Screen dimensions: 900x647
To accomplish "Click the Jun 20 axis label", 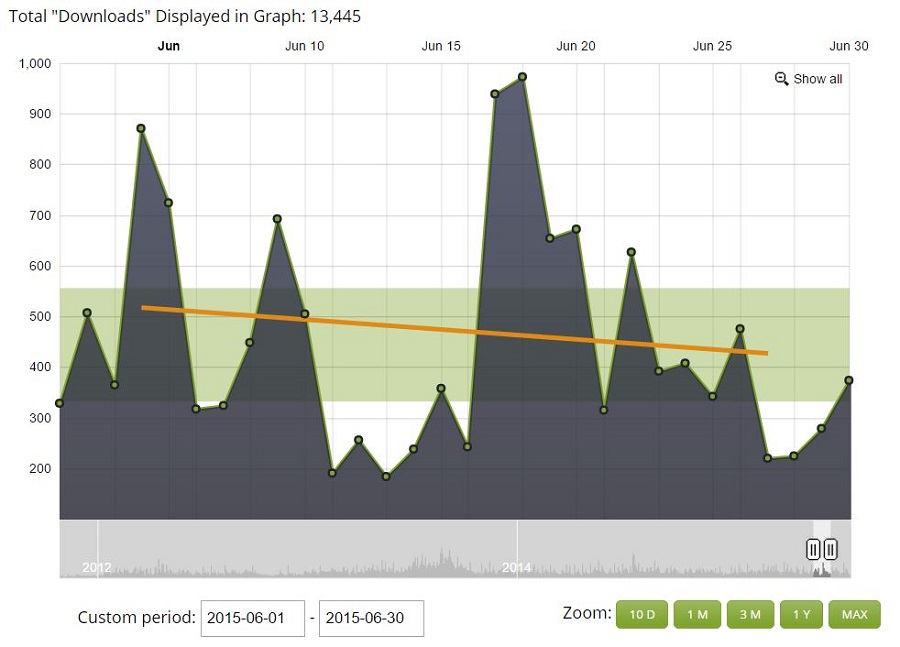I will tap(576, 46).
